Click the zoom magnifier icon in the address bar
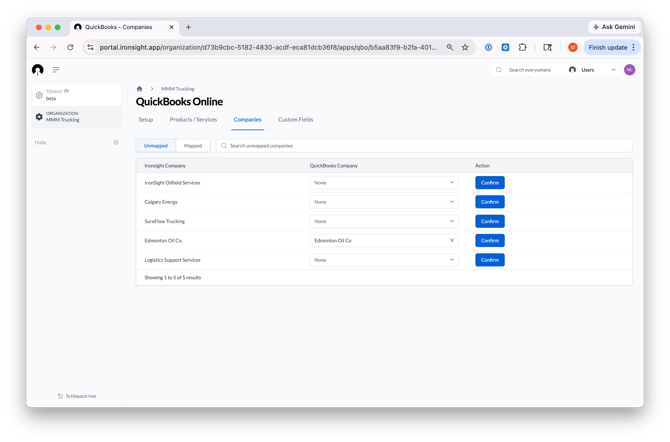This screenshot has width=670, height=442. [450, 47]
